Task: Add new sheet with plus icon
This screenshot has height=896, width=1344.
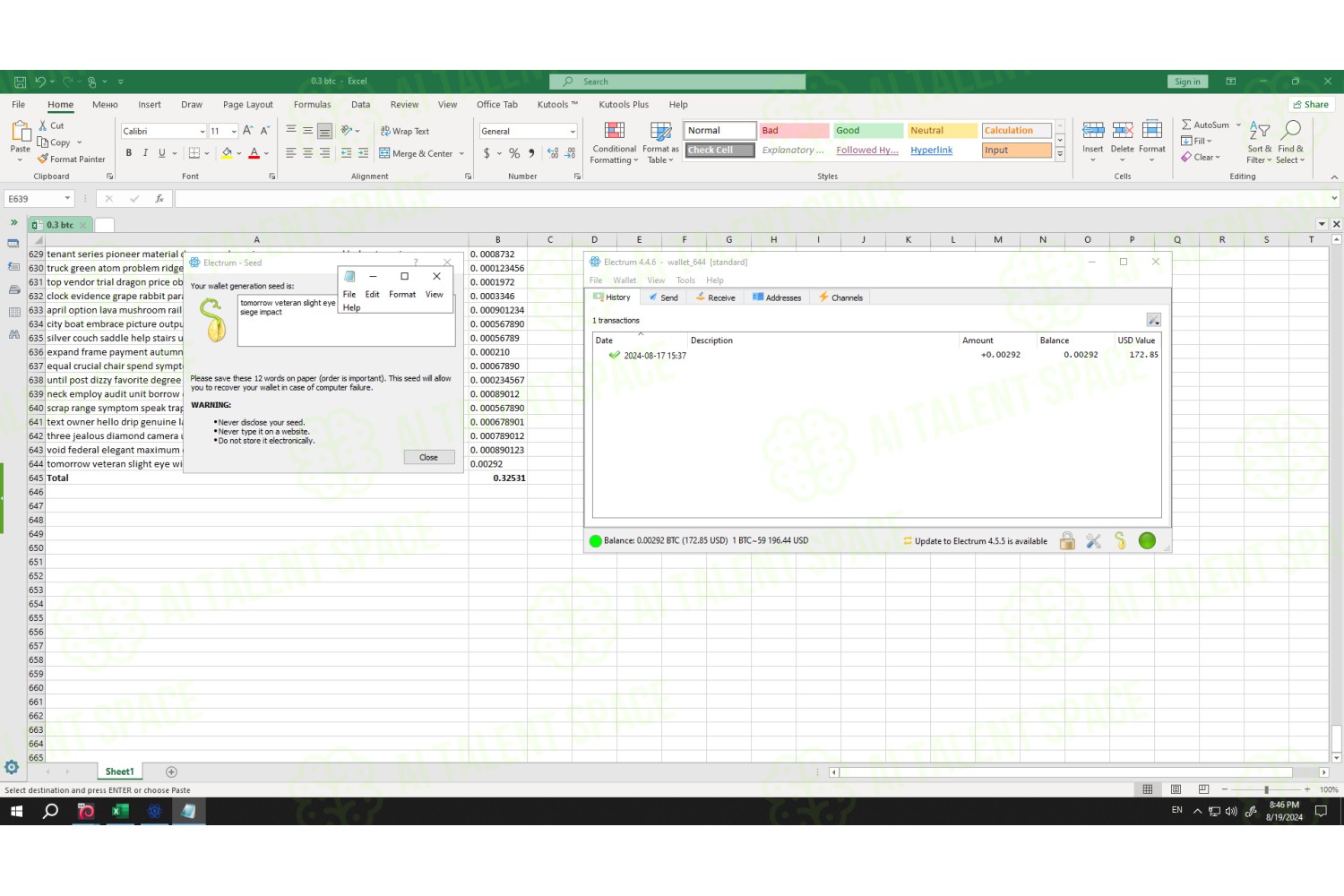Action: (171, 771)
